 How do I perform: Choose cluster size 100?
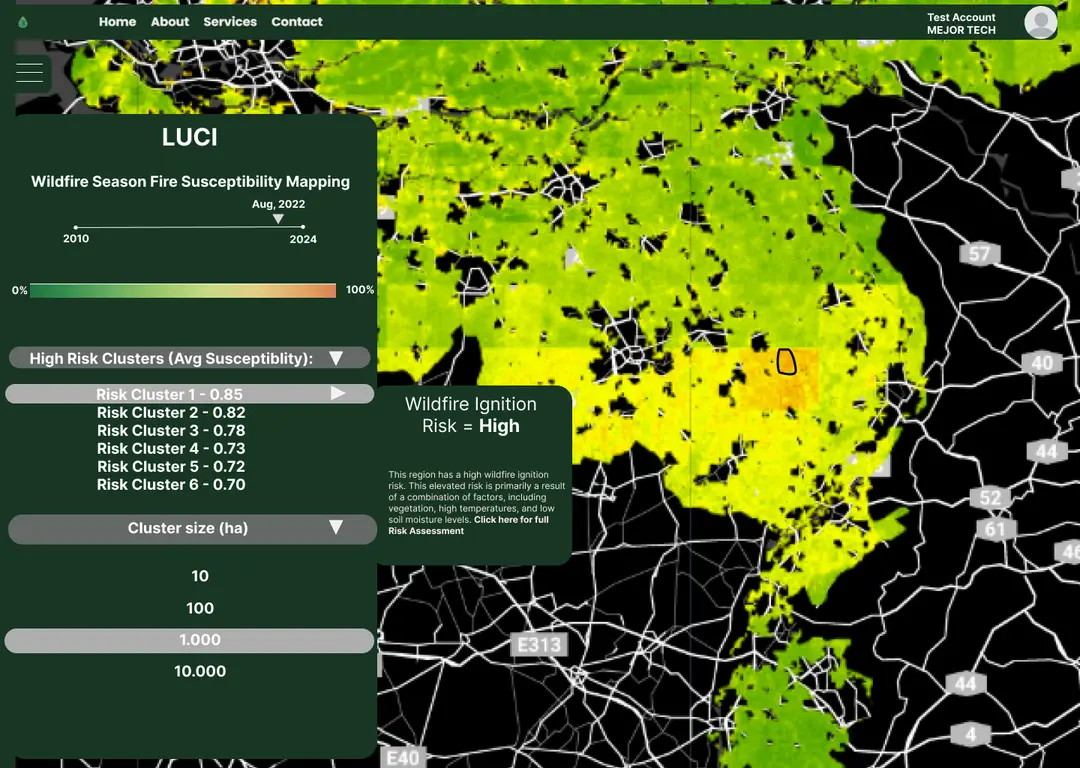click(x=200, y=608)
